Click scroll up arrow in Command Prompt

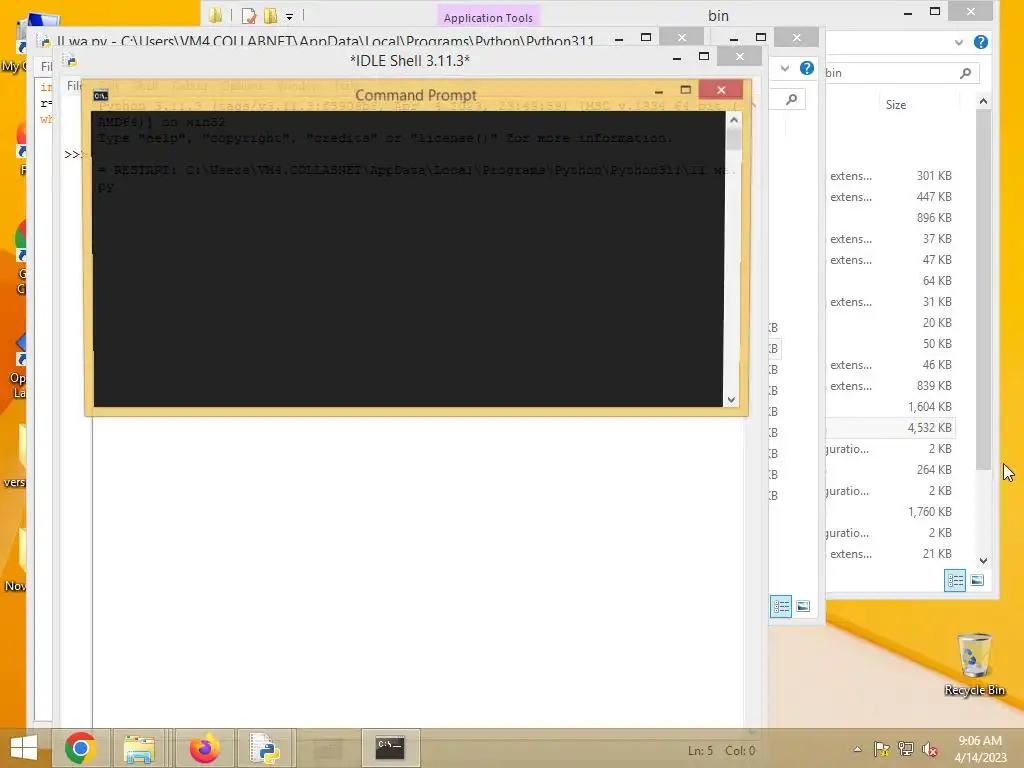point(733,120)
